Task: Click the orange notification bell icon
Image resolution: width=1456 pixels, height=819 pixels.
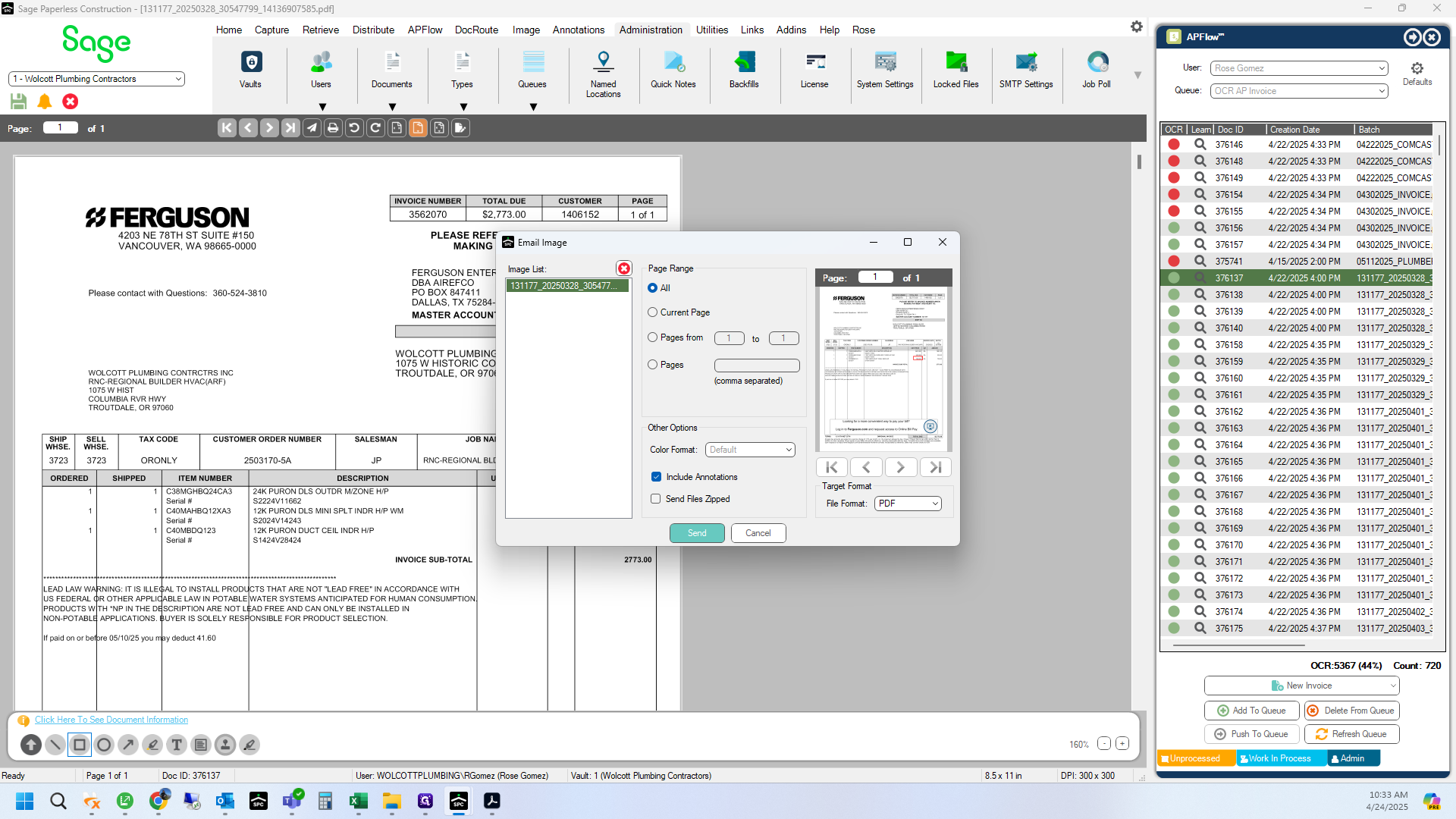Action: (x=45, y=101)
